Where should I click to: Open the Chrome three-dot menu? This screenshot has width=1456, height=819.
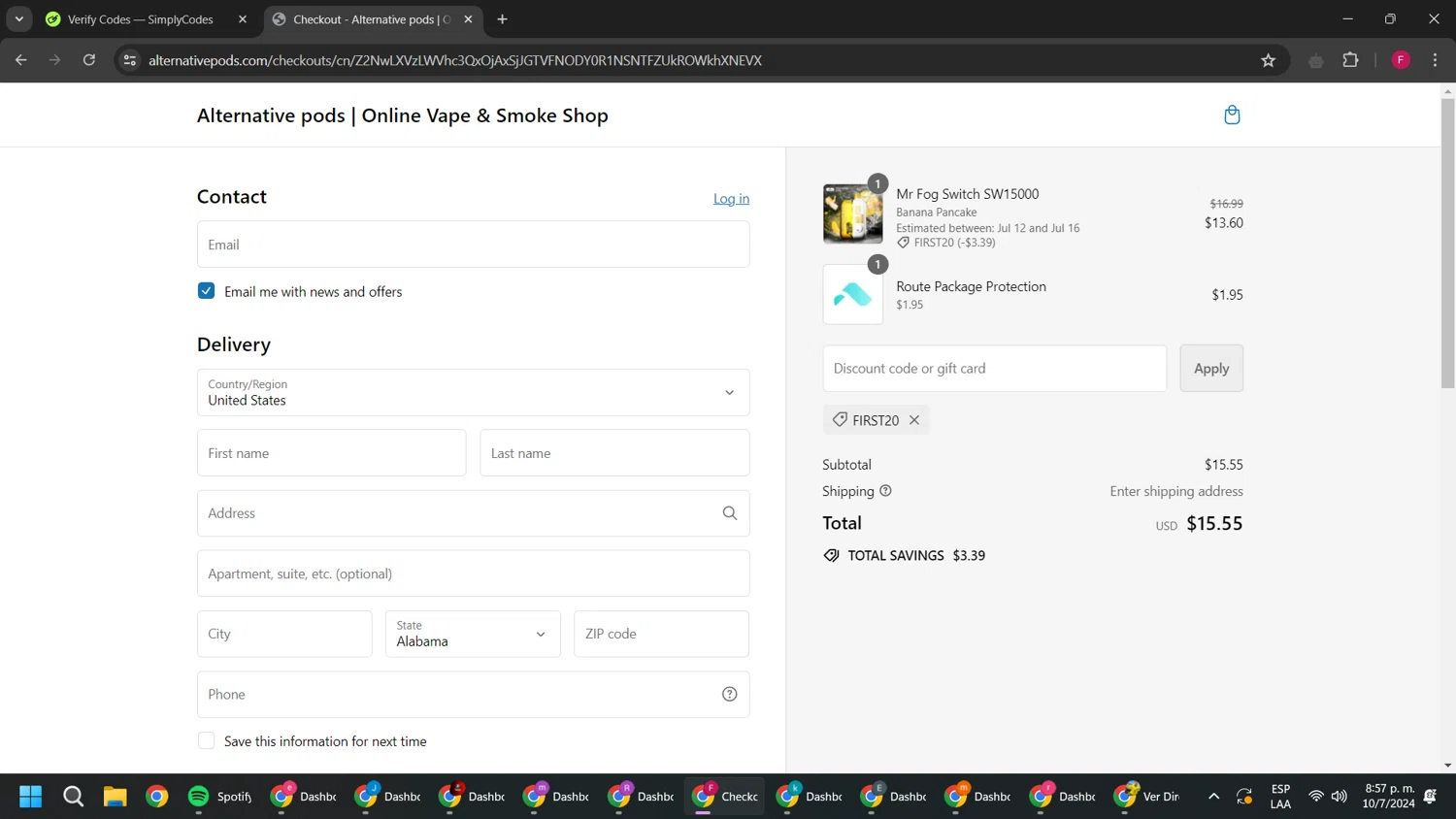pos(1435,60)
